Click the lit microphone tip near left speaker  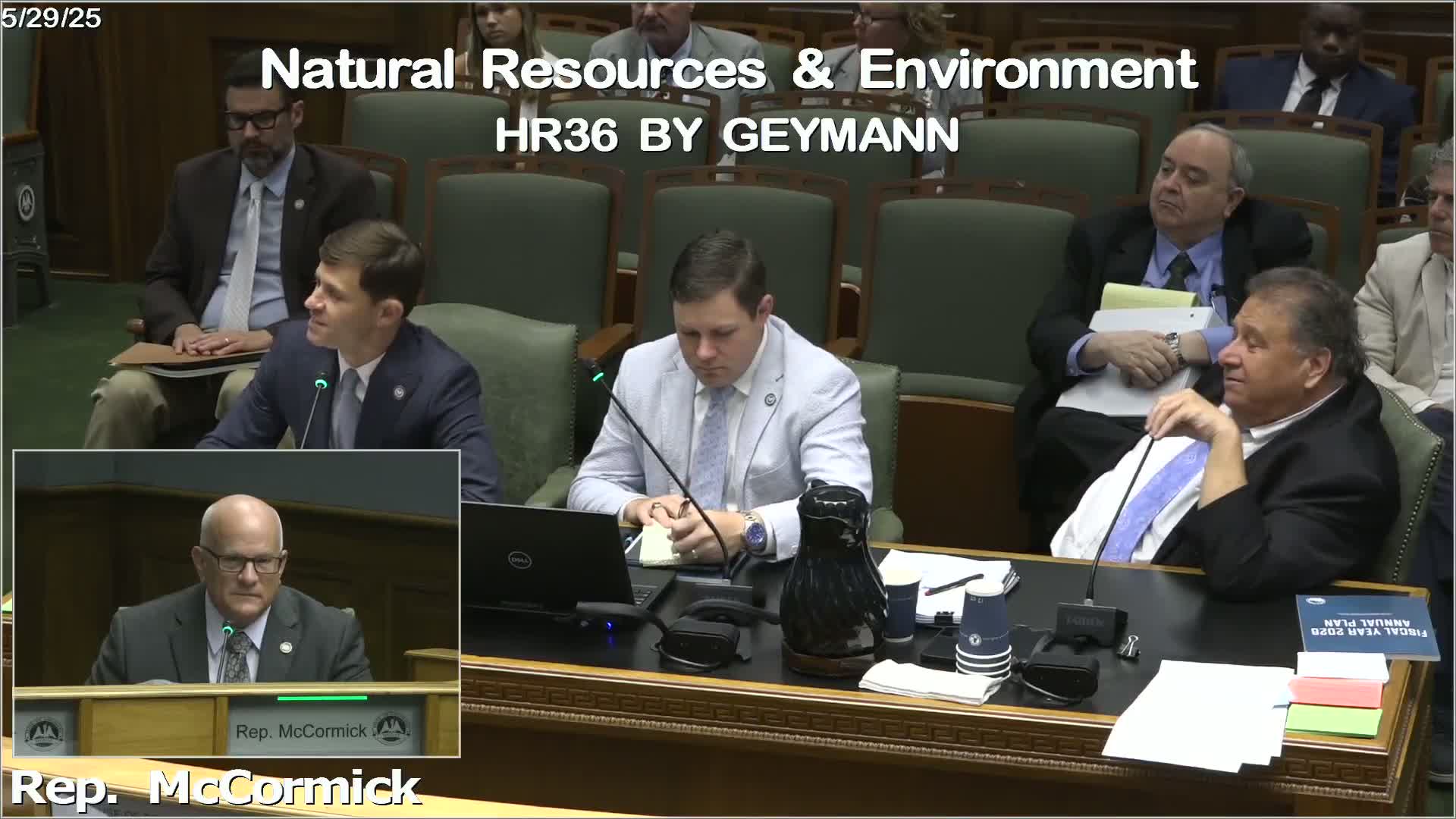[x=322, y=383]
